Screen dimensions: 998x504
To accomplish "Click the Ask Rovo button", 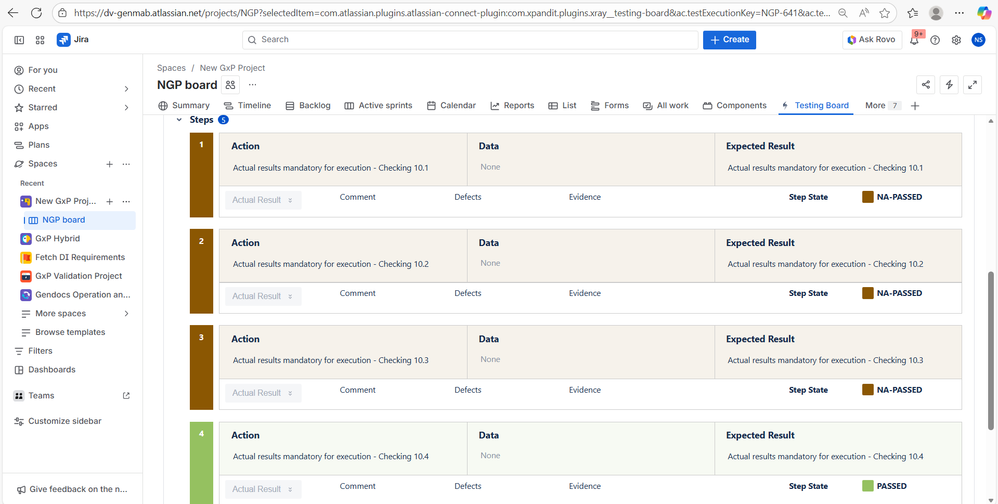I will [x=872, y=40].
